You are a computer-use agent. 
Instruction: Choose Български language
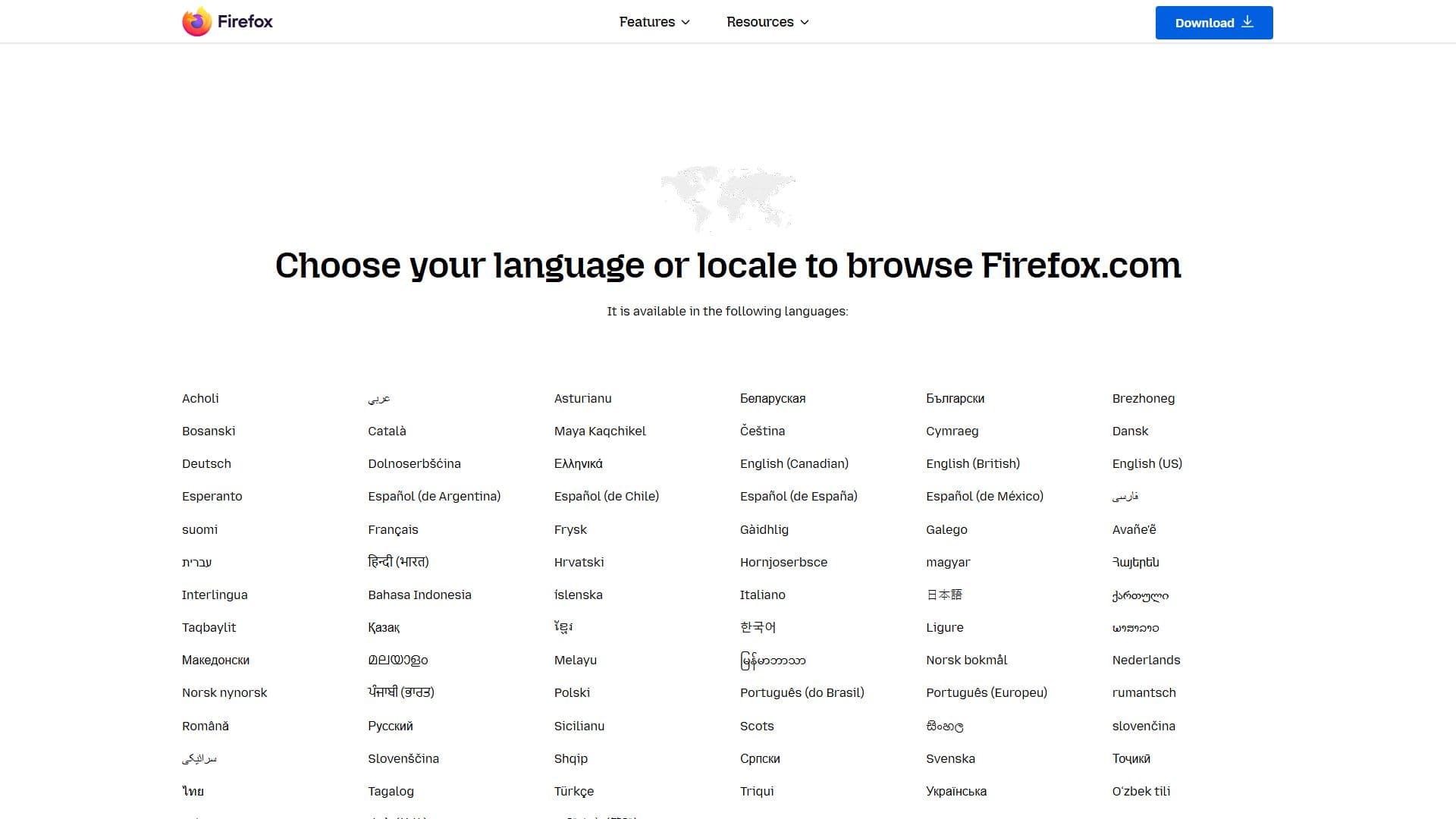[955, 398]
